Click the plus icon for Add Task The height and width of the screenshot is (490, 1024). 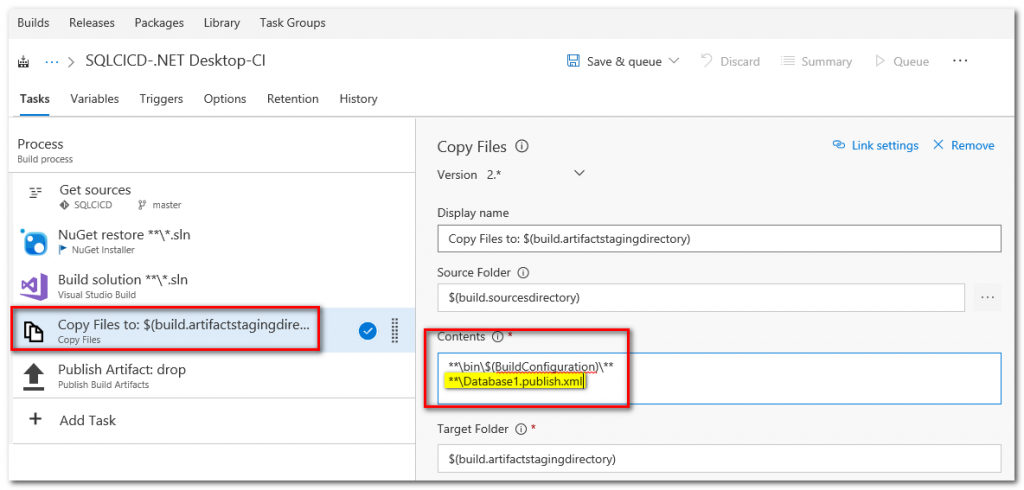coord(35,420)
